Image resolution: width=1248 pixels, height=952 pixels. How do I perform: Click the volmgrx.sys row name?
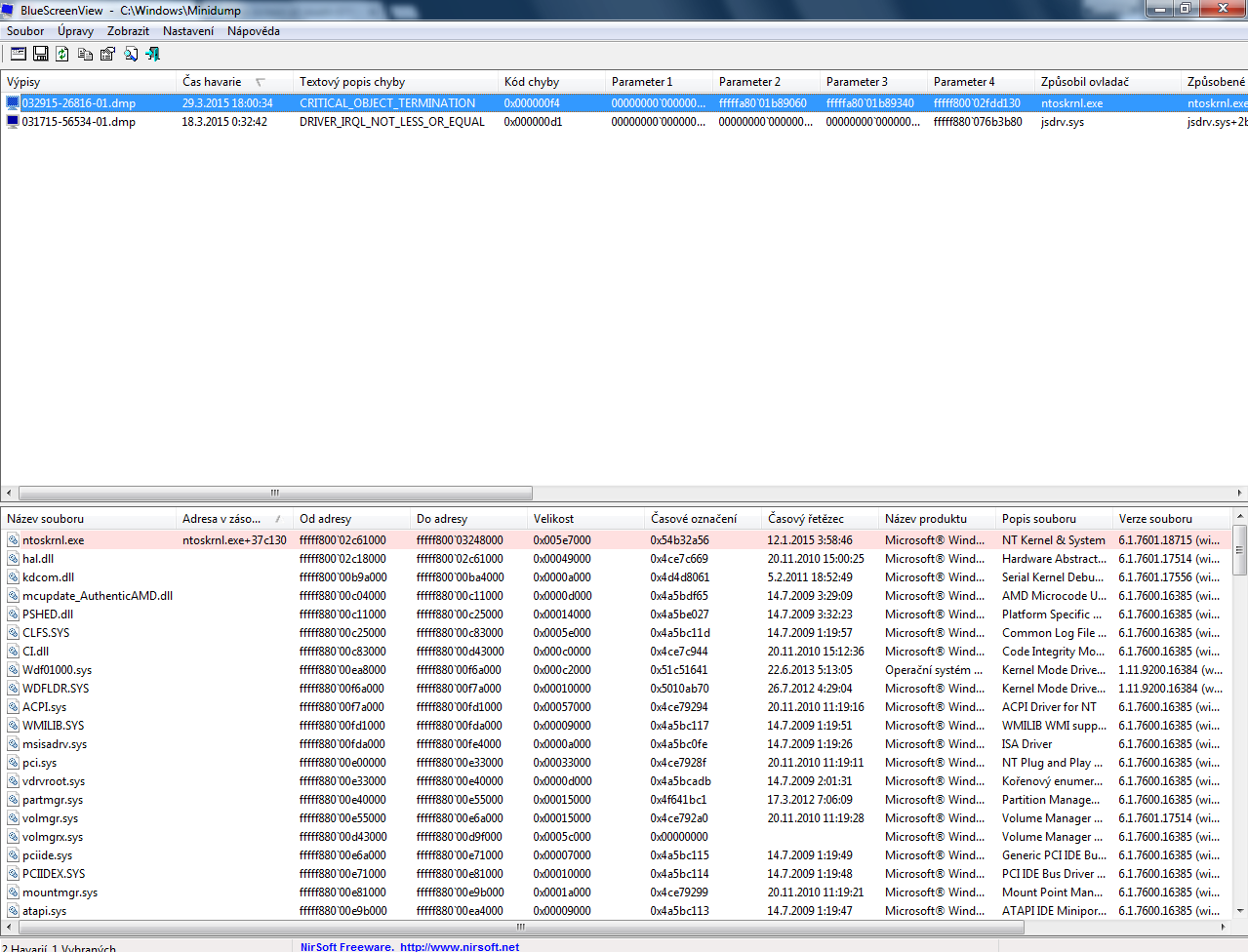point(53,837)
